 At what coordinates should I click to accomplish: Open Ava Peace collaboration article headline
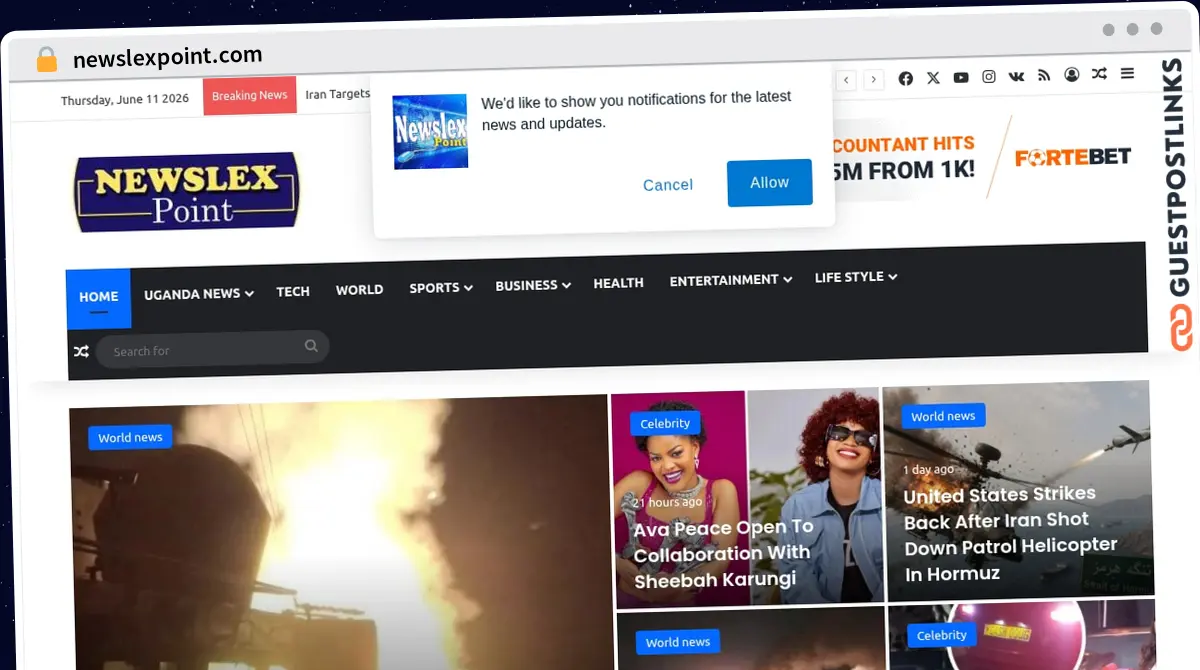[724, 553]
